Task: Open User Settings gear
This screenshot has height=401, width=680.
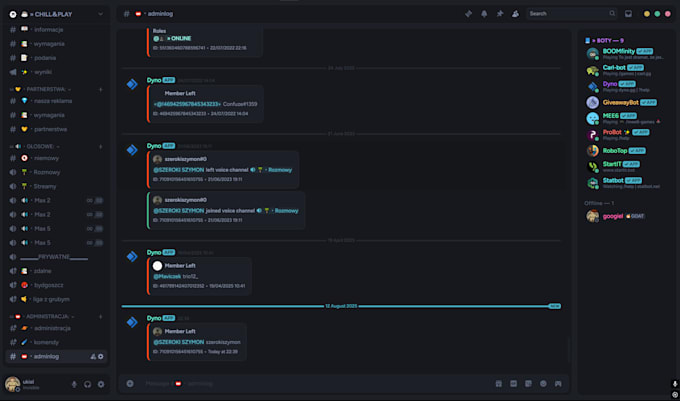Action: [101, 384]
